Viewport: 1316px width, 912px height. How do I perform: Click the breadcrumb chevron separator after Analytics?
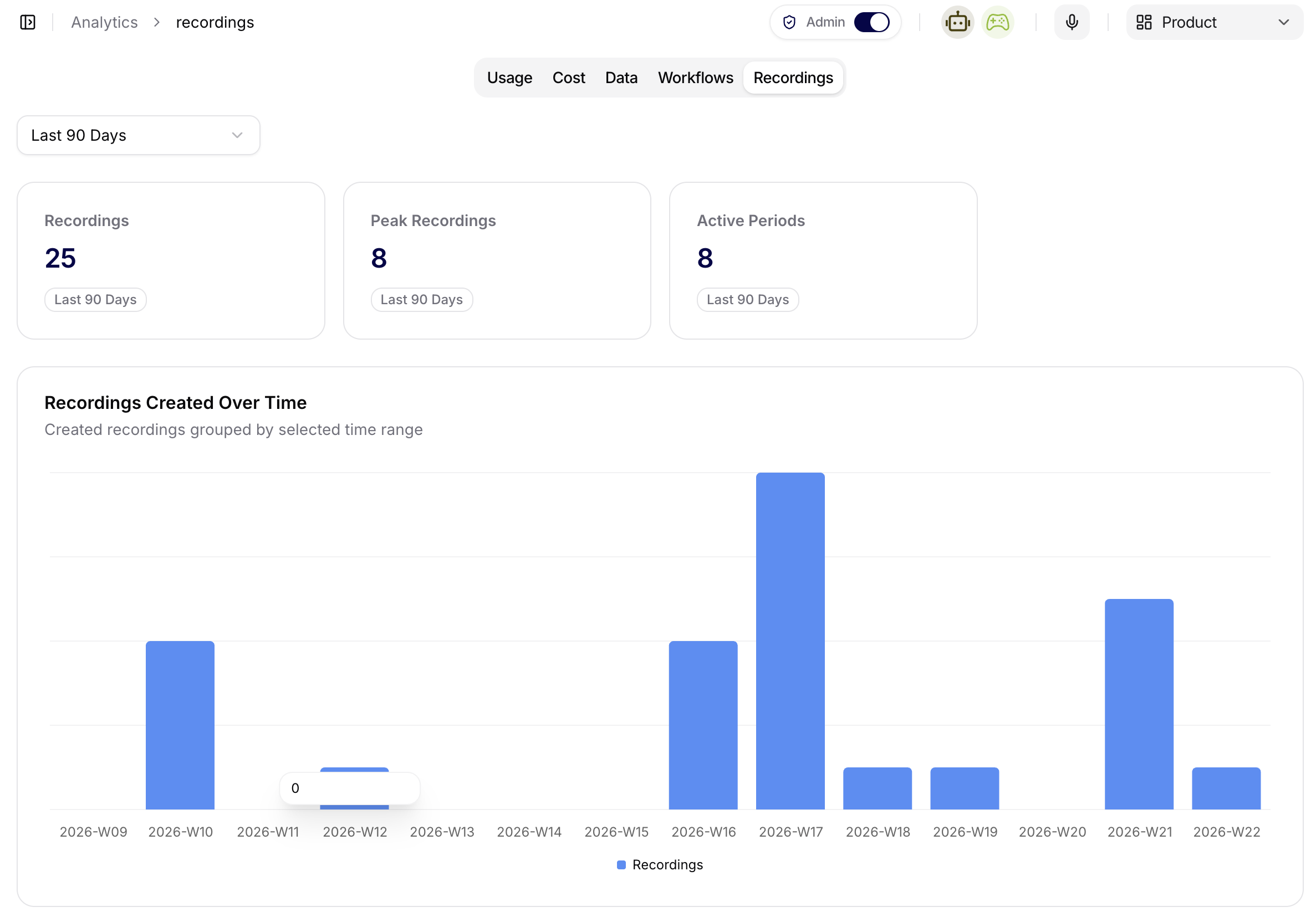coord(157,22)
